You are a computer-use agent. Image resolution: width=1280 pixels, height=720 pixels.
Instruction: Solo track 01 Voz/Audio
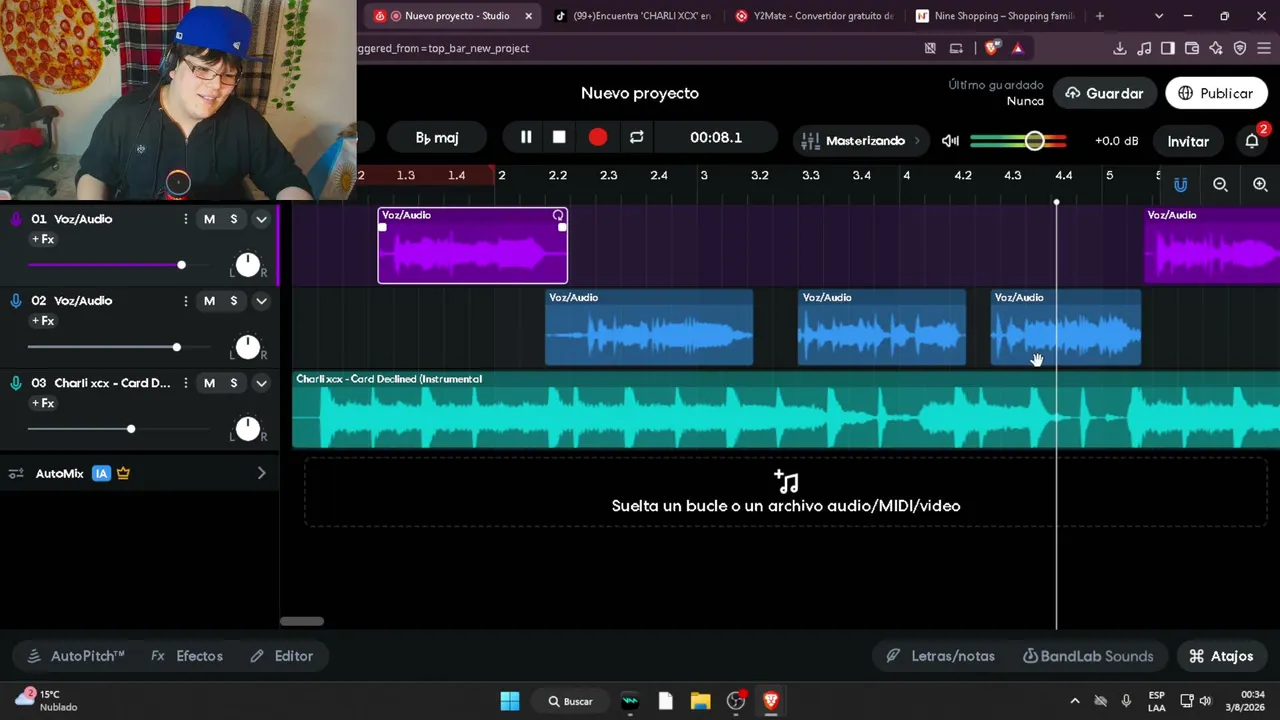coord(234,219)
